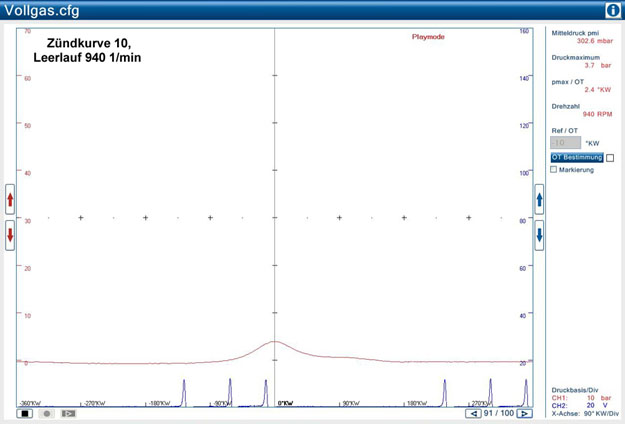Screen dimensions: 625x424
Task: Enable the Markierung checkbox
Action: coord(554,170)
